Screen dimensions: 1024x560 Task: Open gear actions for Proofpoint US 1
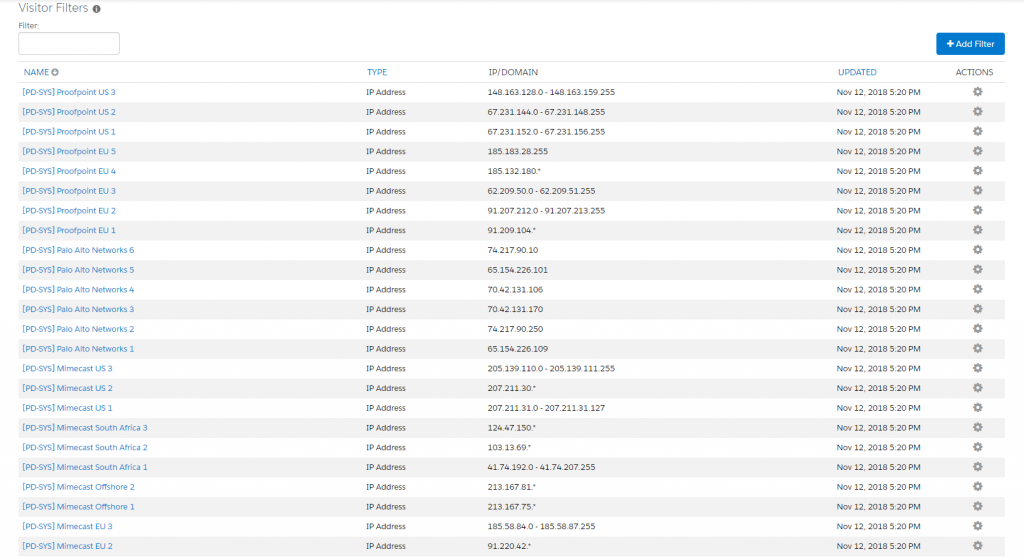pos(977,131)
